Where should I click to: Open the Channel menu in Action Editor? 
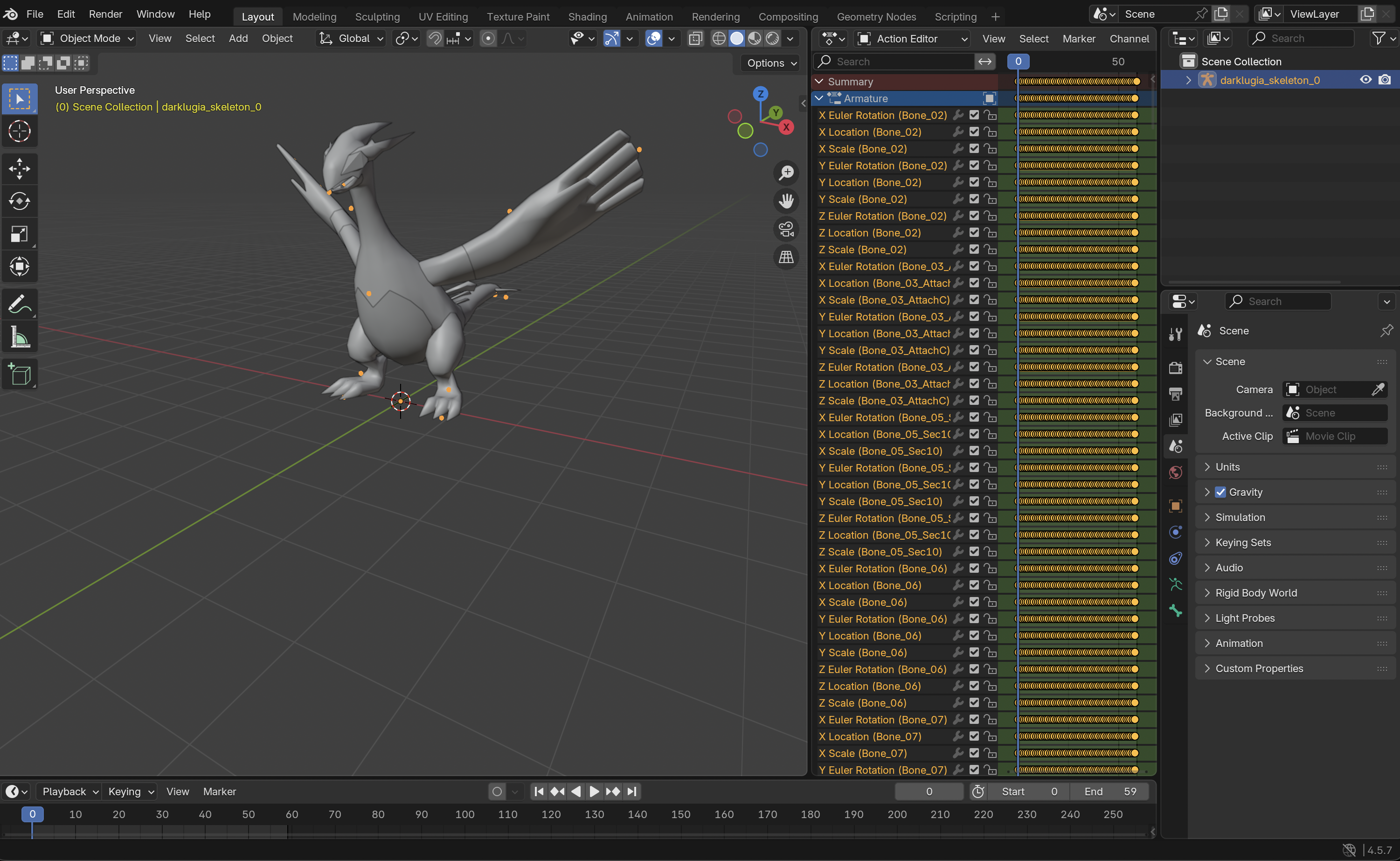(x=1129, y=39)
